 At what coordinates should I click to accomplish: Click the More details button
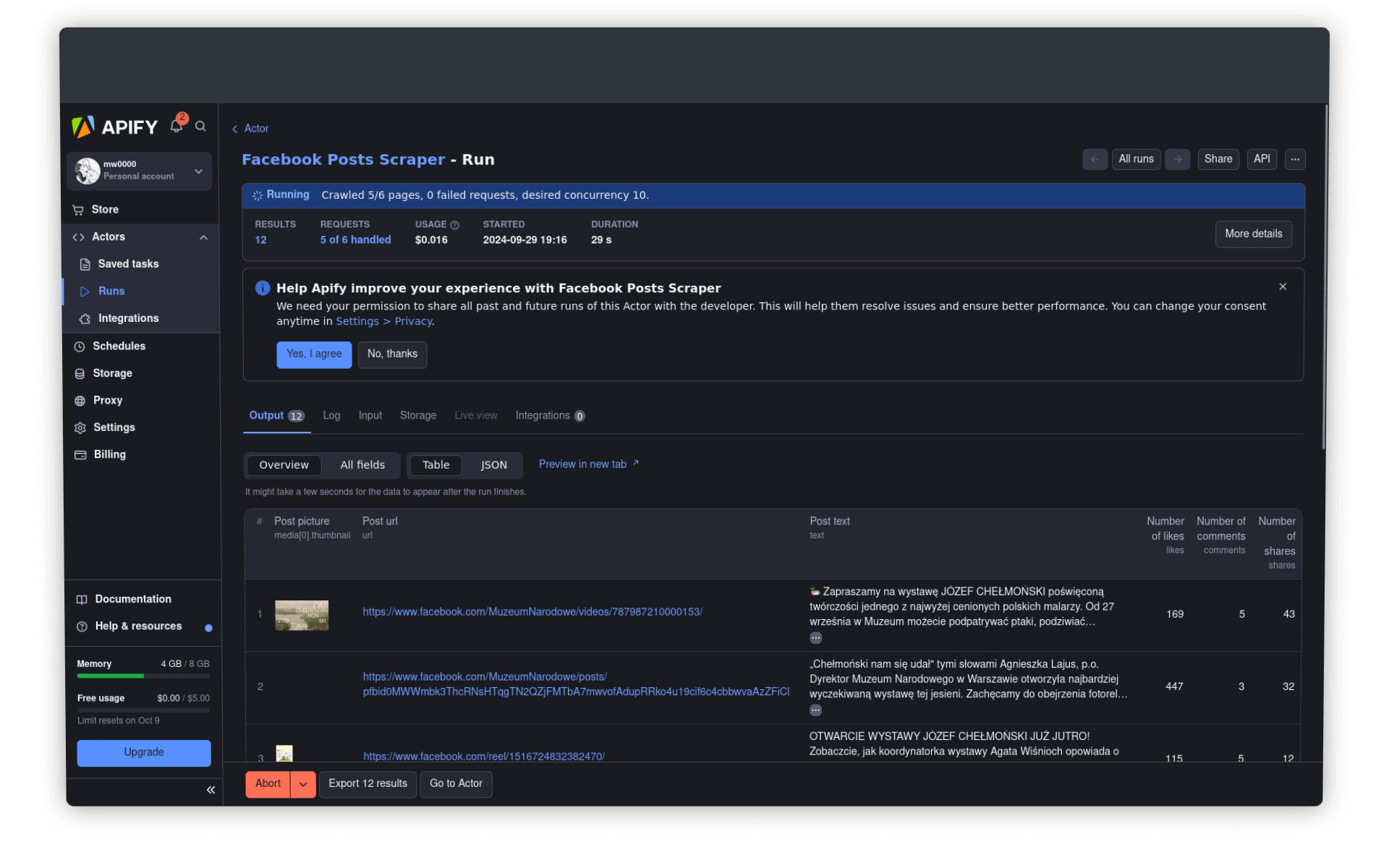[1253, 234]
